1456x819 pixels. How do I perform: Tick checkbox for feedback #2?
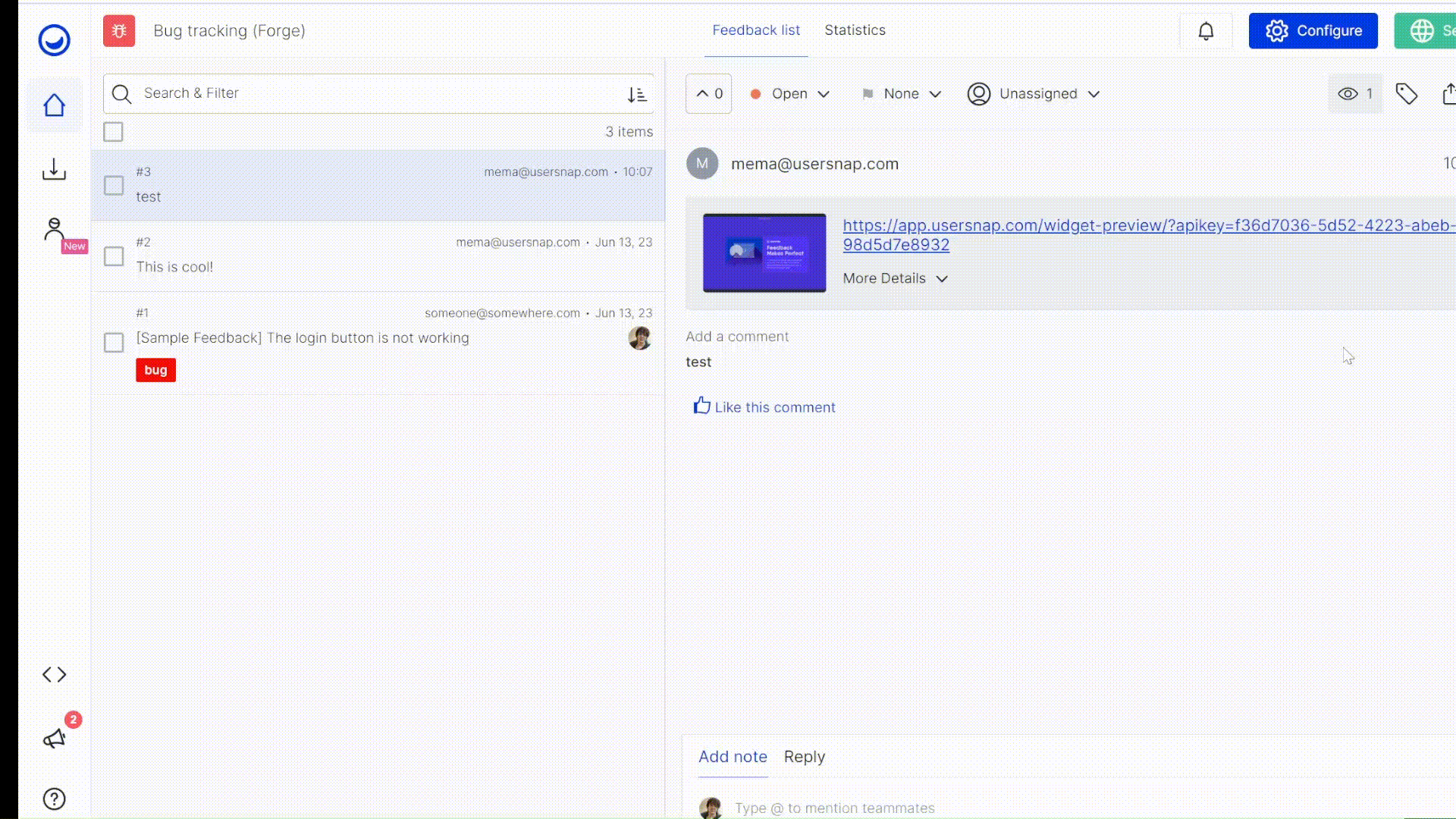coord(114,256)
